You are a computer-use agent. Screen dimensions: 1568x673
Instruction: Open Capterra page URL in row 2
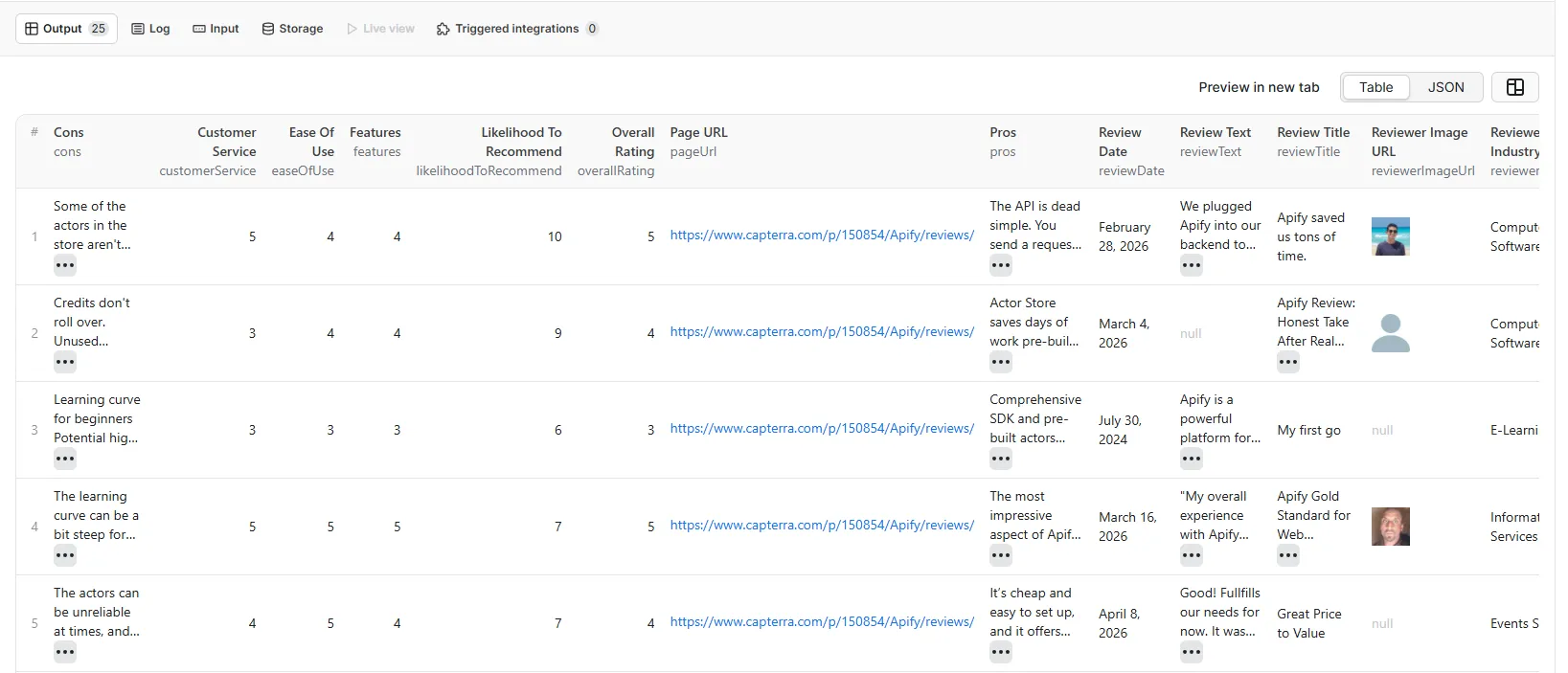822,332
